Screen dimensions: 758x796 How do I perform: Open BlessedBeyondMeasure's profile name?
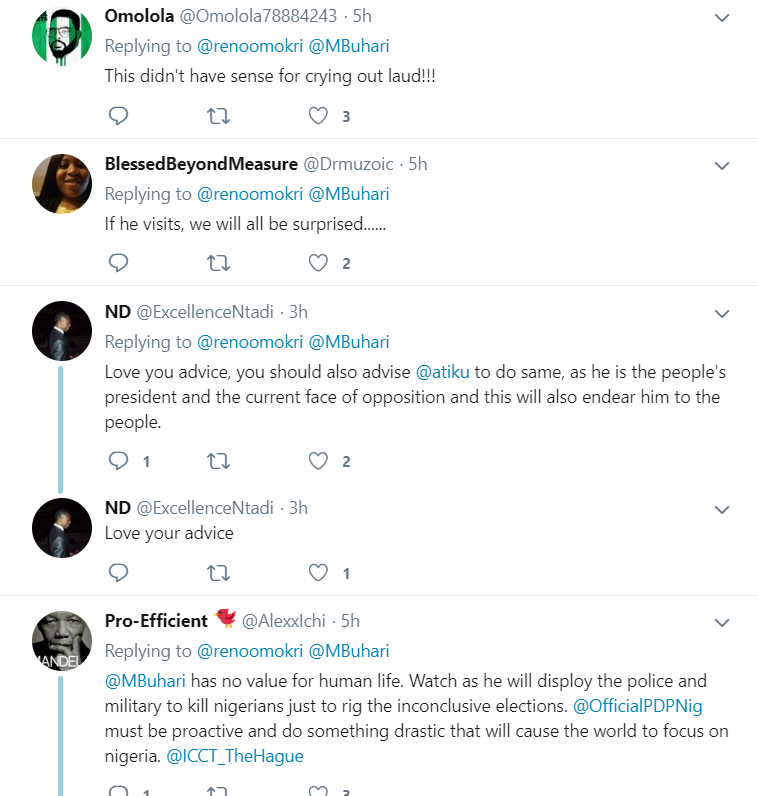[x=201, y=164]
